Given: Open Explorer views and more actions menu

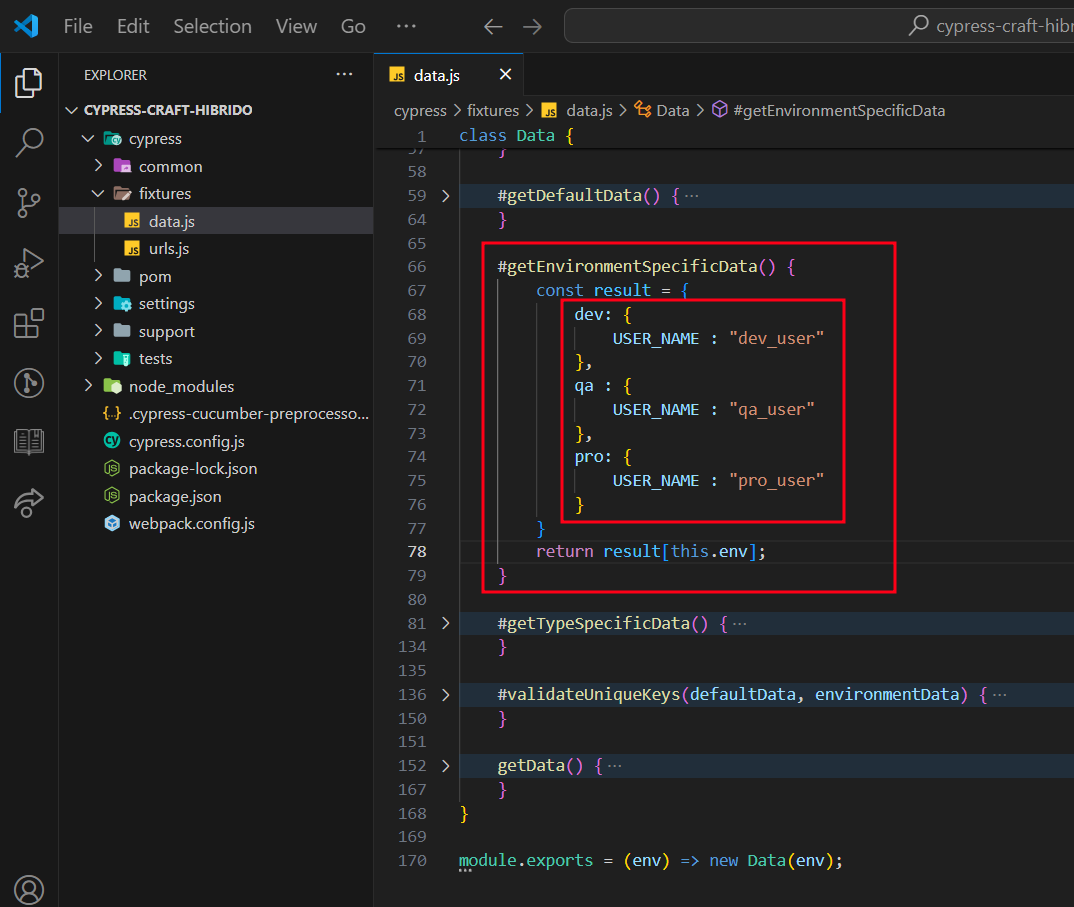Looking at the screenshot, I should click(345, 74).
